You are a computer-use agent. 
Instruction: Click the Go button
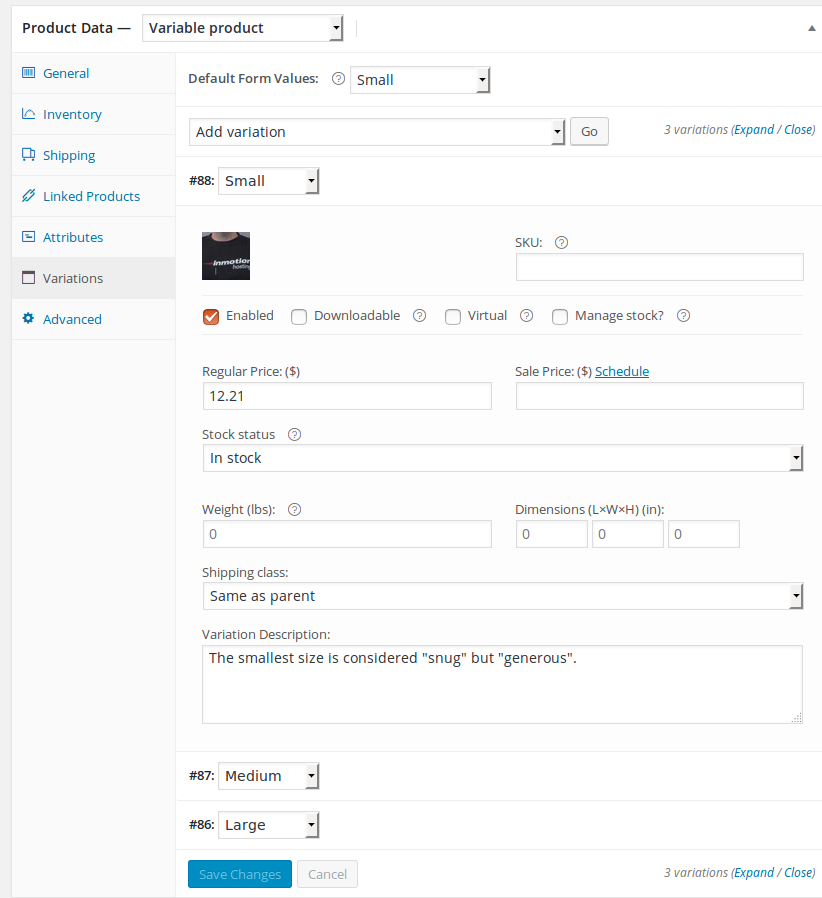tap(589, 132)
